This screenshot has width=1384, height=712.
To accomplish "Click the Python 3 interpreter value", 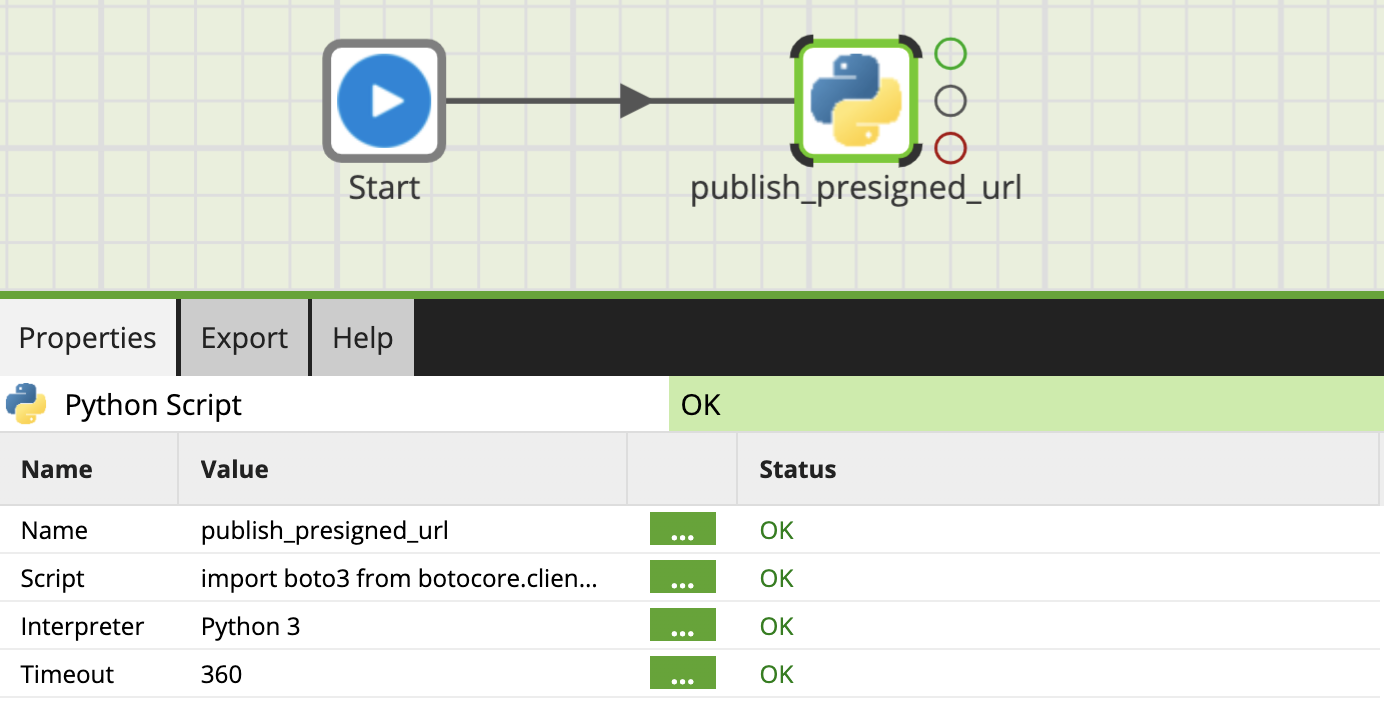I will [x=250, y=626].
